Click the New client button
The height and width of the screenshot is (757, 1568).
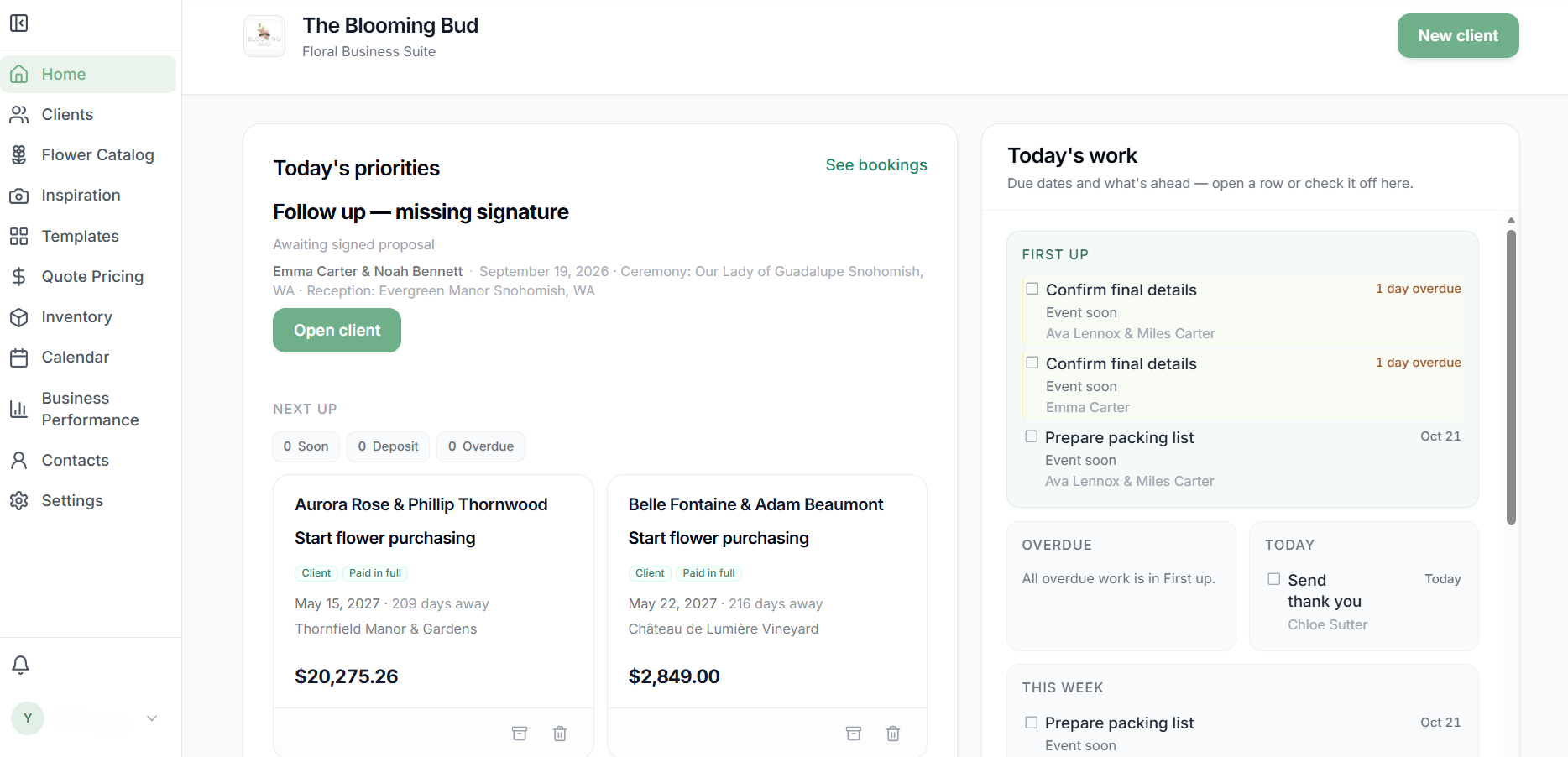(x=1458, y=36)
